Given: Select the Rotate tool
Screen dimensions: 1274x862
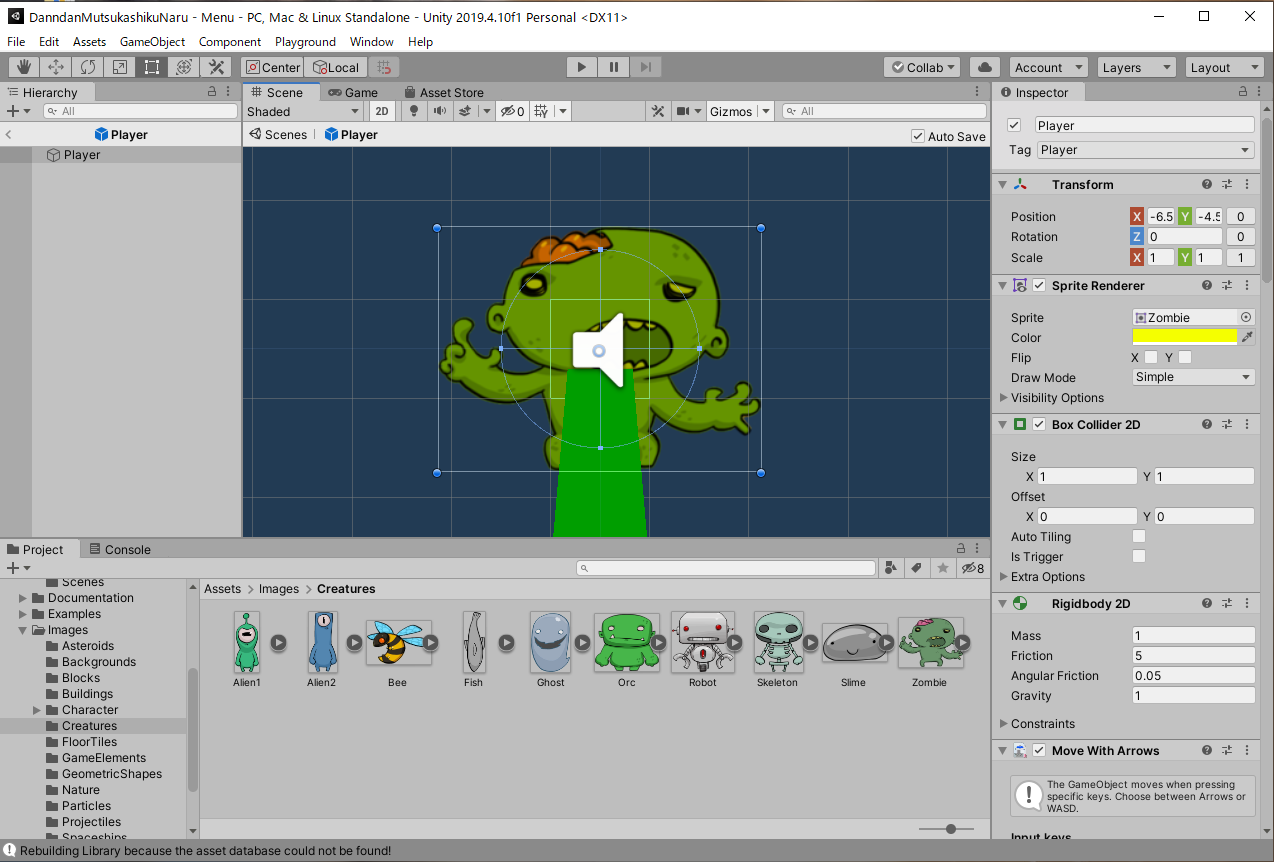Looking at the screenshot, I should pyautogui.click(x=88, y=67).
